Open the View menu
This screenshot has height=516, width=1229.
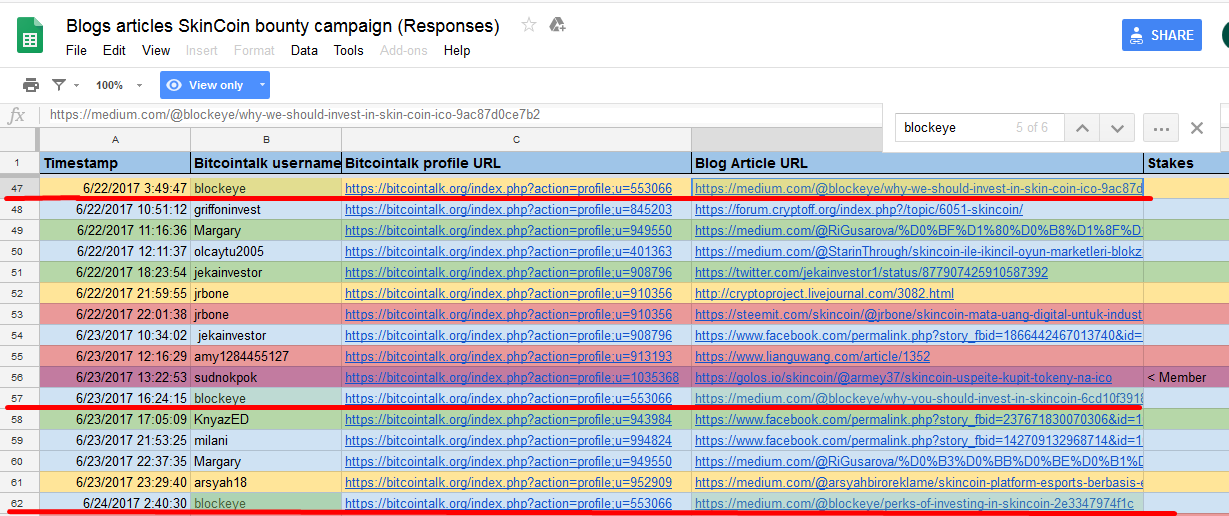click(x=156, y=50)
